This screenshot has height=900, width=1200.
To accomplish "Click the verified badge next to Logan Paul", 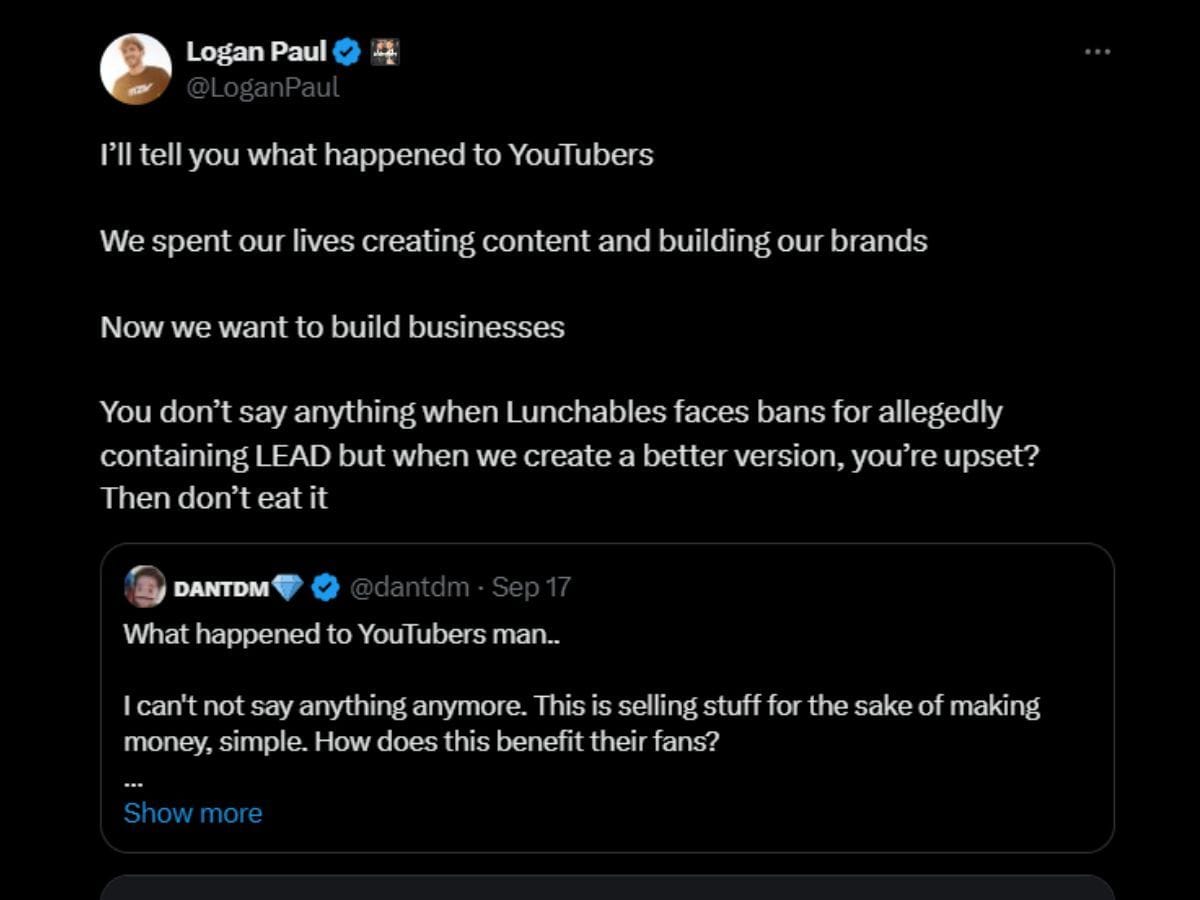I will pyautogui.click(x=345, y=52).
